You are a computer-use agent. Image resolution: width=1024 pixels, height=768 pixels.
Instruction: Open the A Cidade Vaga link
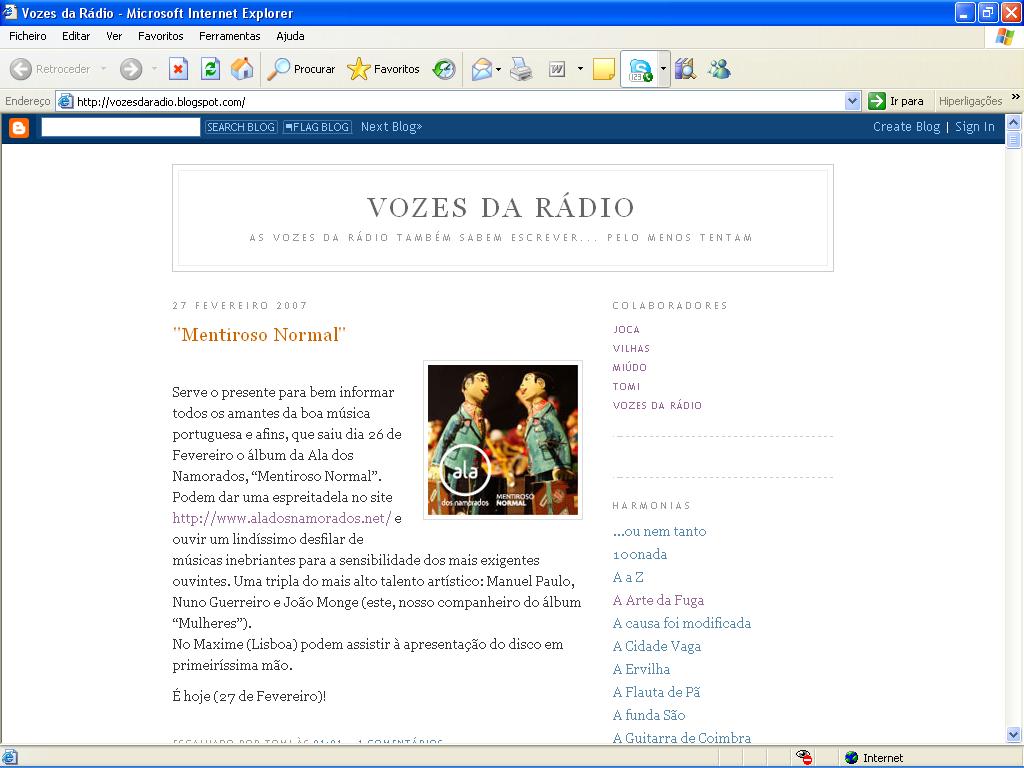point(657,646)
